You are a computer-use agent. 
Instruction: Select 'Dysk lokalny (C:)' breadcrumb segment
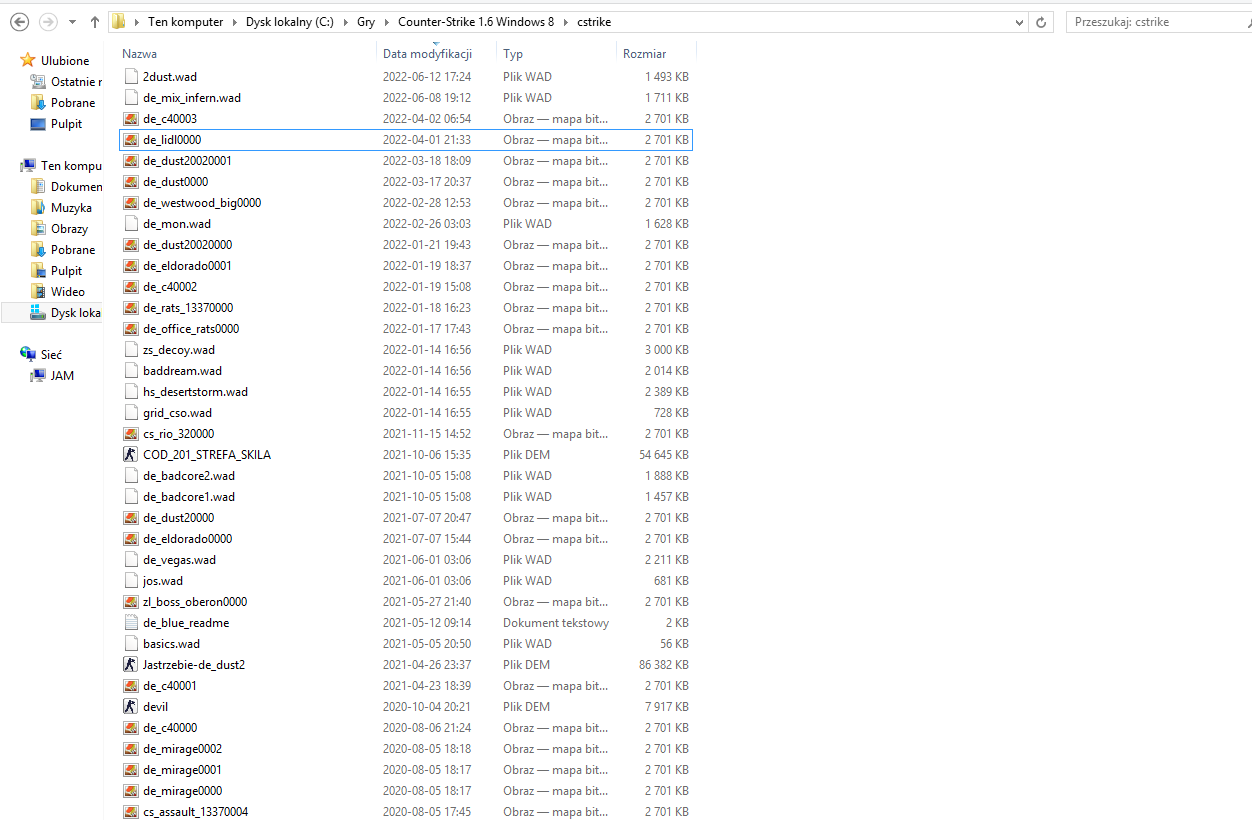point(291,21)
